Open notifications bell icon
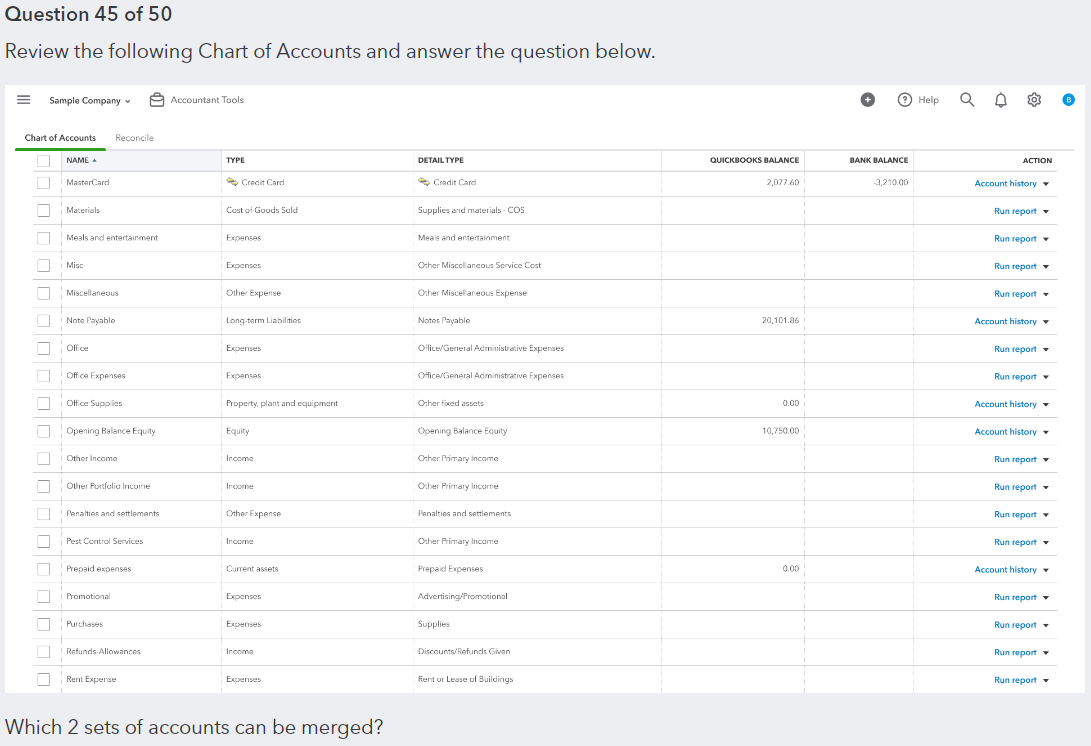The height and width of the screenshot is (746, 1091). [1001, 100]
